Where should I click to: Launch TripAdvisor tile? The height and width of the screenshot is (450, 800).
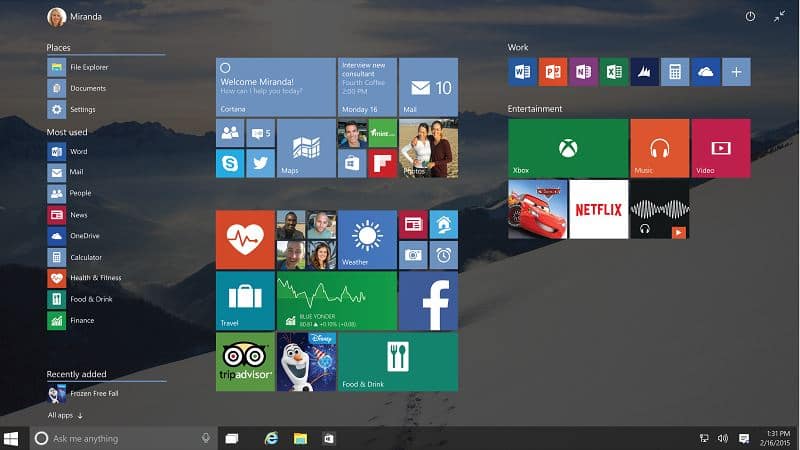[x=245, y=361]
